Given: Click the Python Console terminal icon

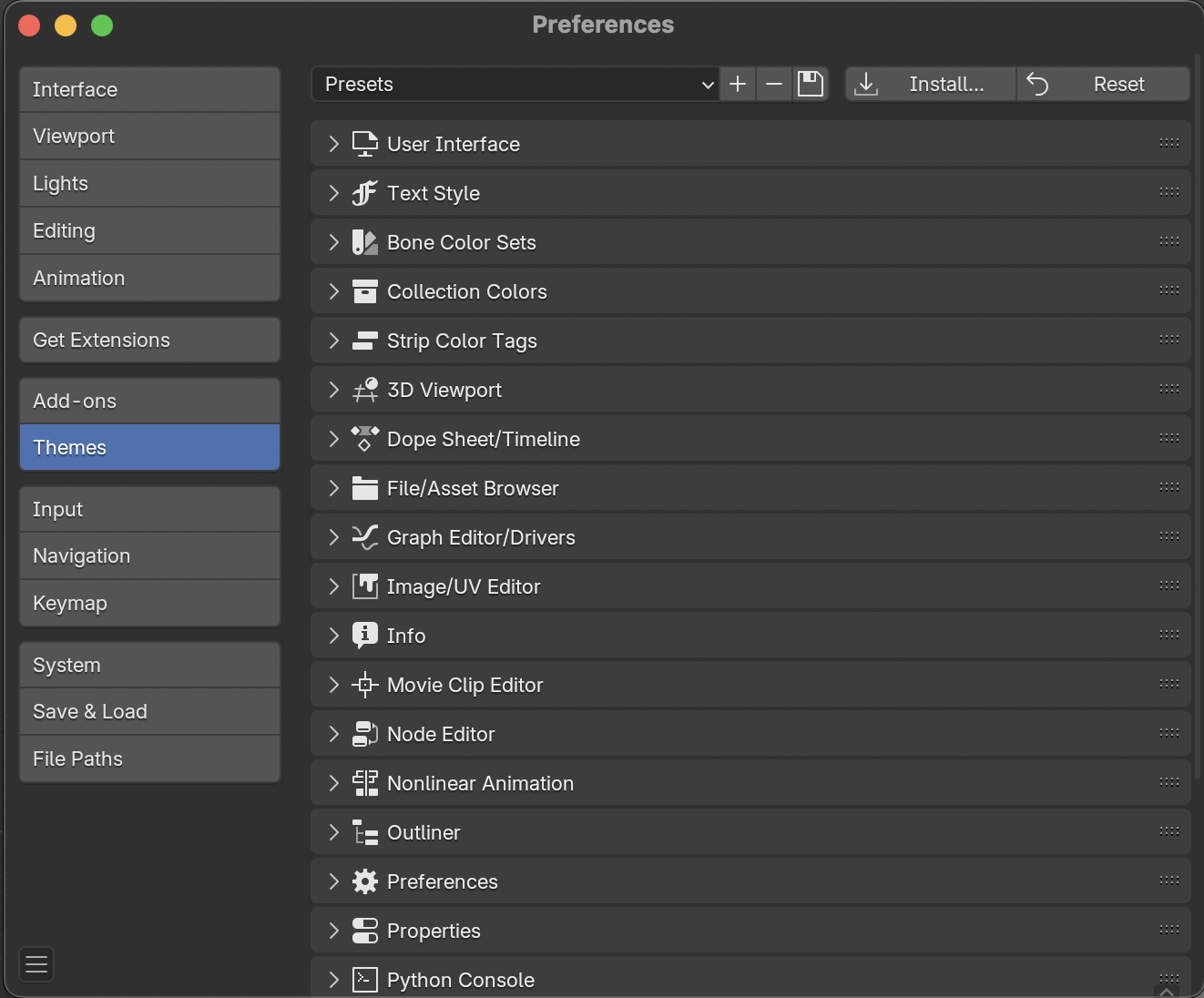Looking at the screenshot, I should 365,980.
